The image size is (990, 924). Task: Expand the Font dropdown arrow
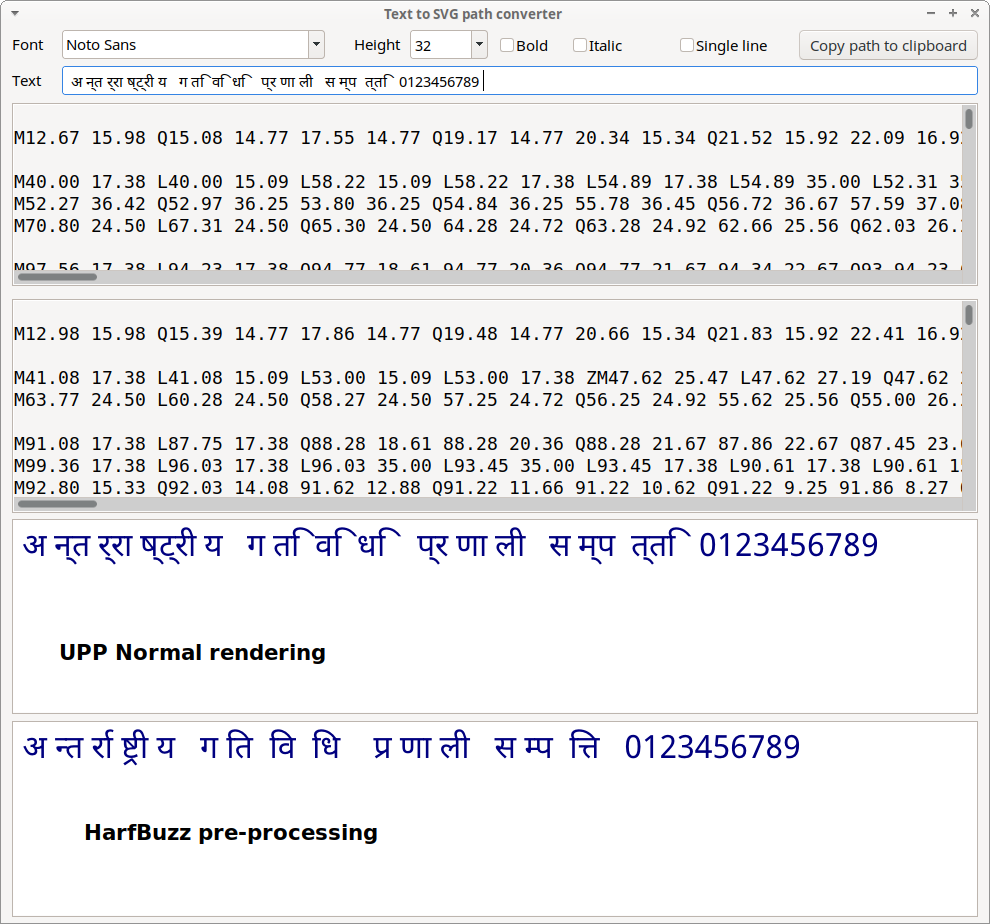(316, 45)
